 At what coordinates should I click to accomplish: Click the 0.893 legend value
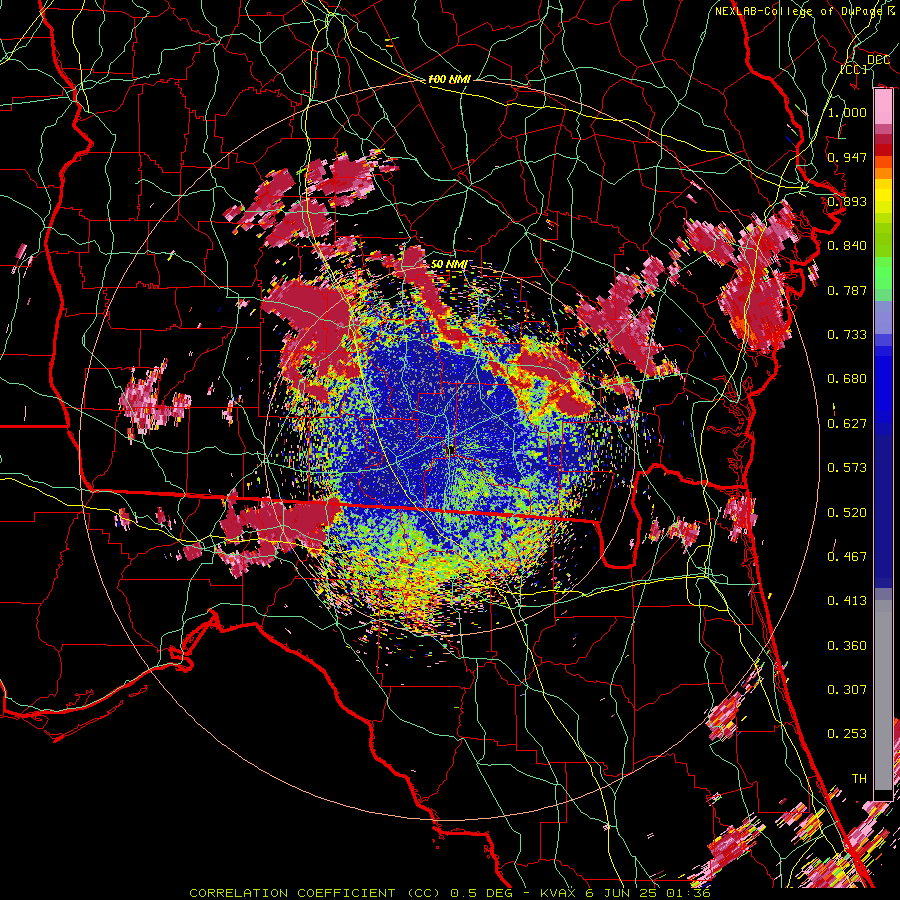847,201
